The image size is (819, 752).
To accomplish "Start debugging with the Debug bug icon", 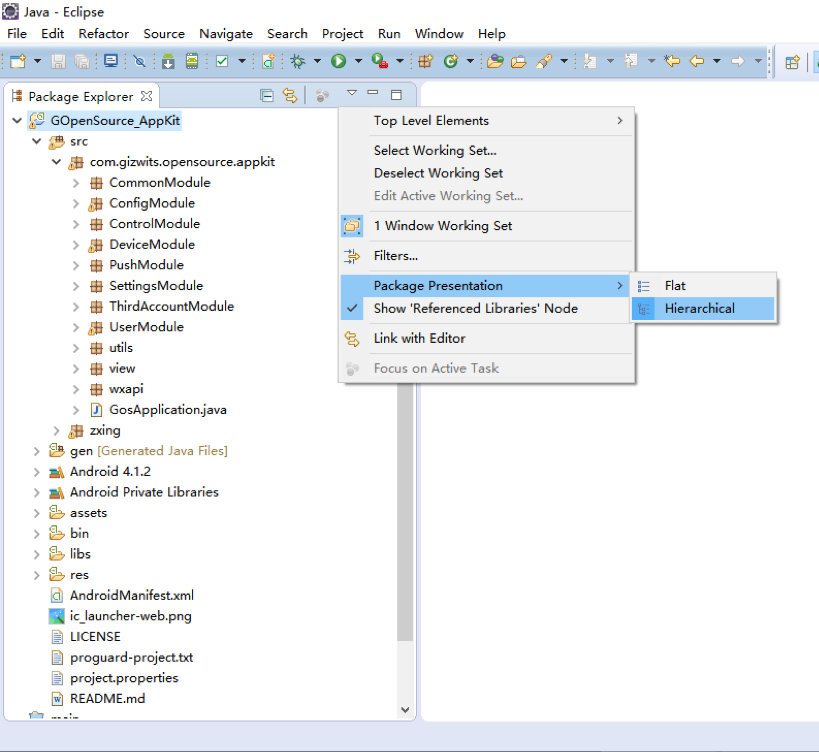I will (x=298, y=62).
